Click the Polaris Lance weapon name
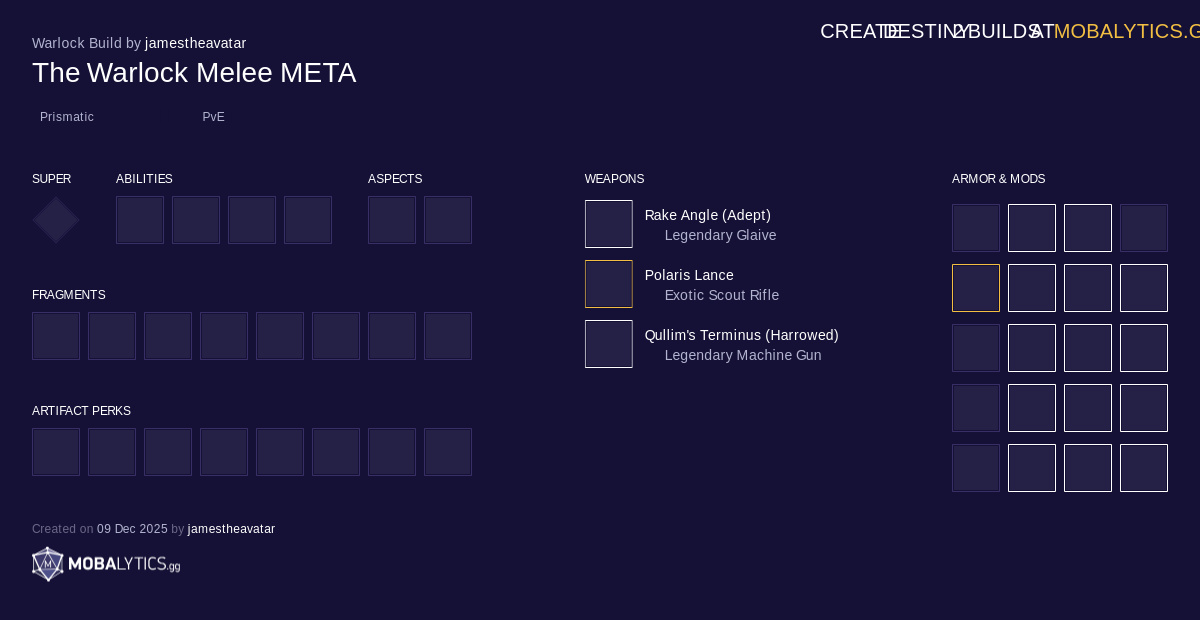Image resolution: width=1200 pixels, height=620 pixels. click(x=689, y=275)
